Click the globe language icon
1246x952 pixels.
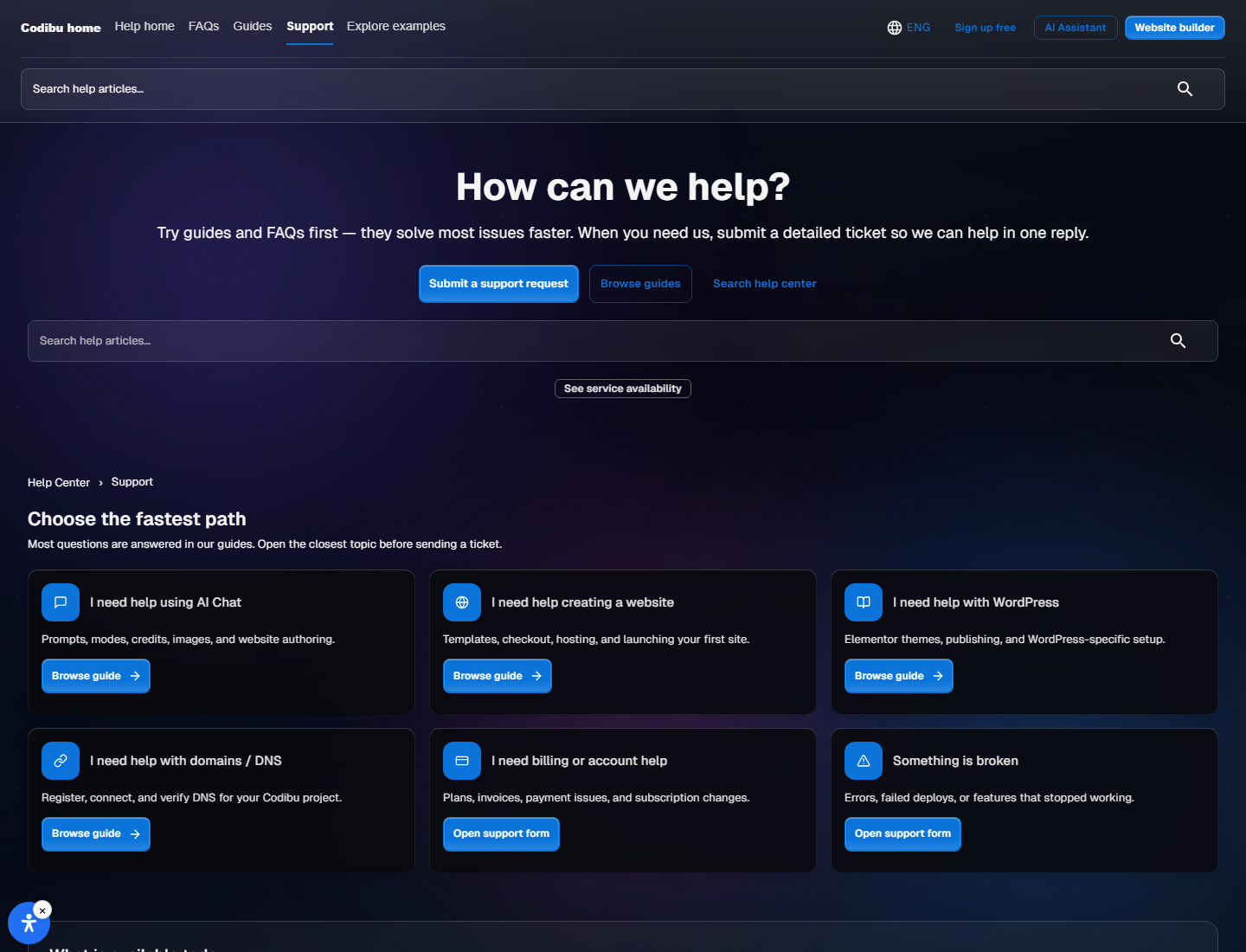click(x=895, y=28)
